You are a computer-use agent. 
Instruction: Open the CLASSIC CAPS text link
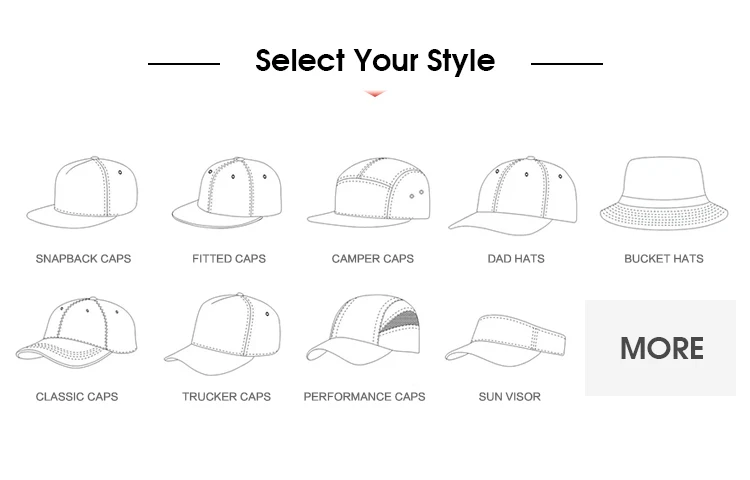(x=77, y=397)
